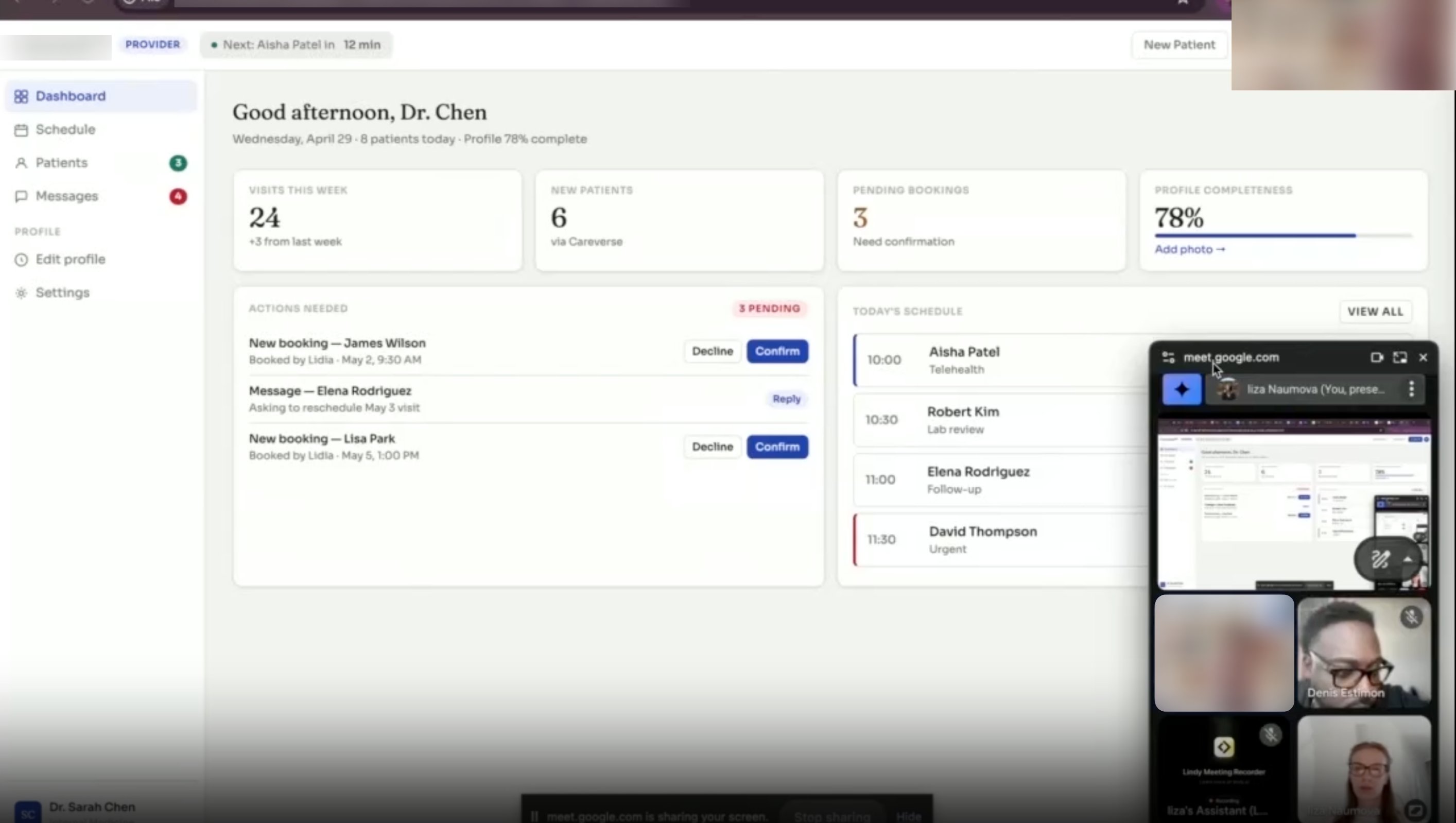Click the Dashboard grid icon
Image resolution: width=1456 pixels, height=823 pixels.
pyautogui.click(x=21, y=97)
